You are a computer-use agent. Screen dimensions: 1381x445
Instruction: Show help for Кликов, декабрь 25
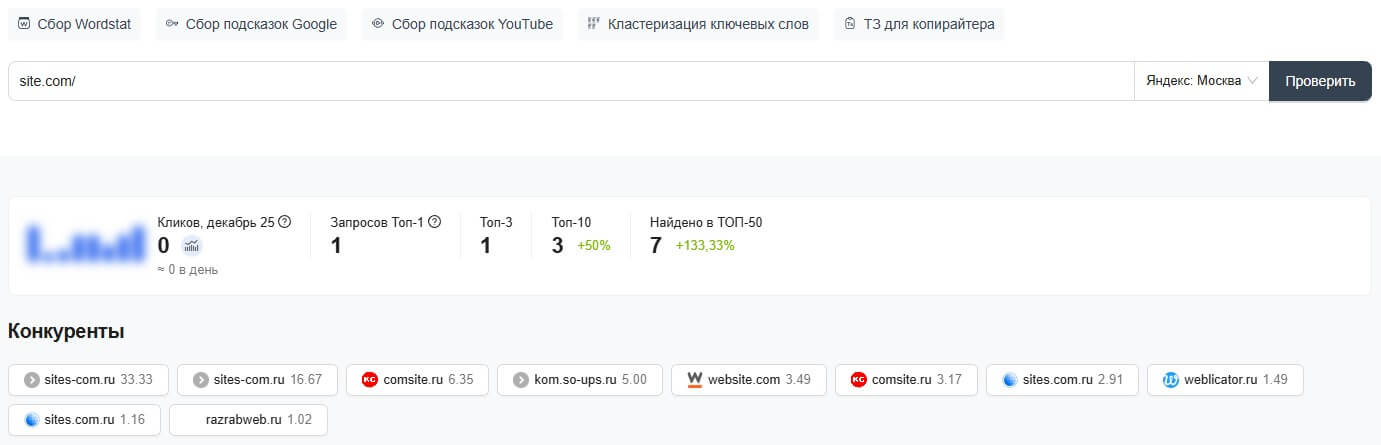(x=284, y=222)
